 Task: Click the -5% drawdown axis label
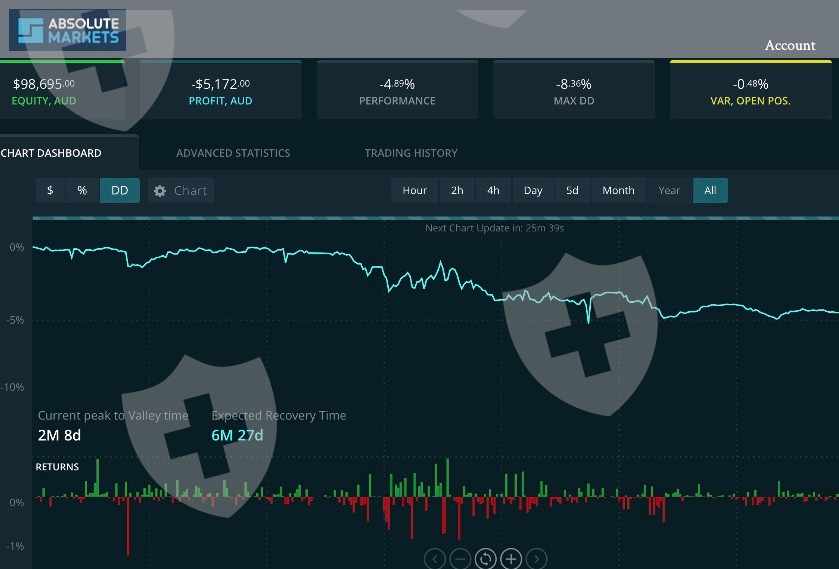pyautogui.click(x=15, y=321)
